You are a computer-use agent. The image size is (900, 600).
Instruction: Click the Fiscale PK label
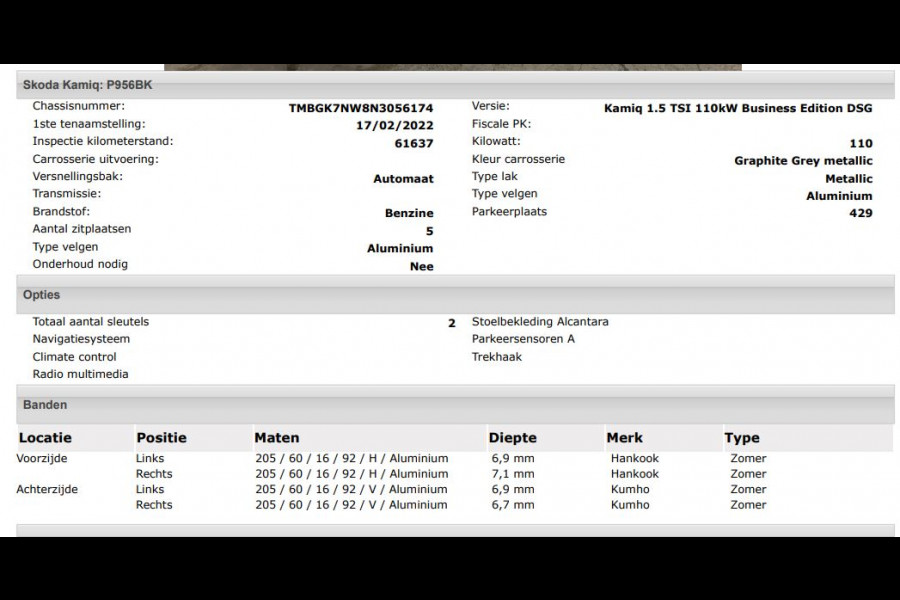(501, 123)
